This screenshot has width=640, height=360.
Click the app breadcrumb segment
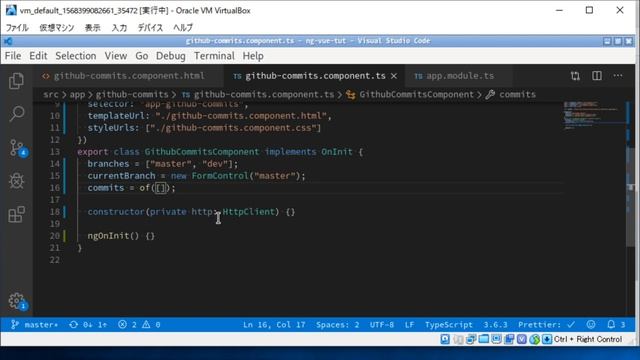click(x=77, y=95)
